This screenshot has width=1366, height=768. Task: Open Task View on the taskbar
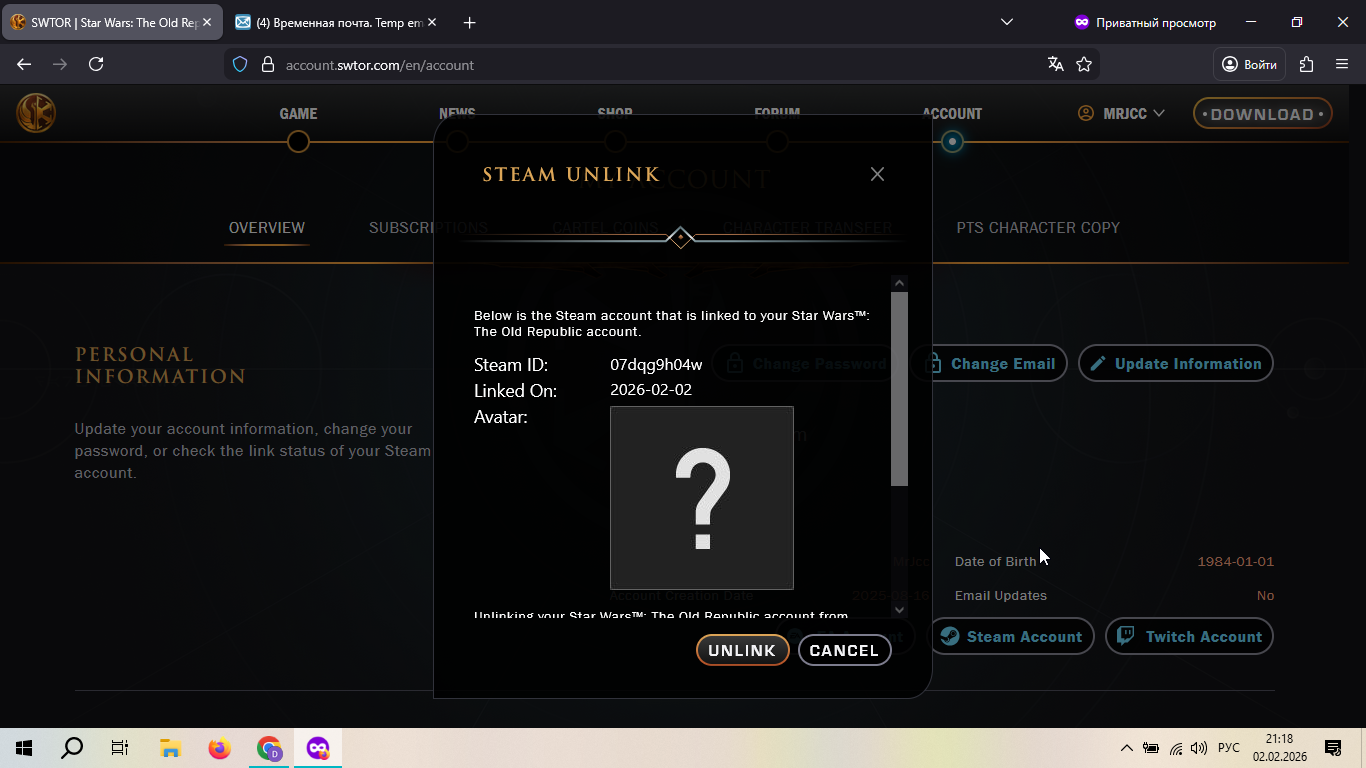click(120, 748)
